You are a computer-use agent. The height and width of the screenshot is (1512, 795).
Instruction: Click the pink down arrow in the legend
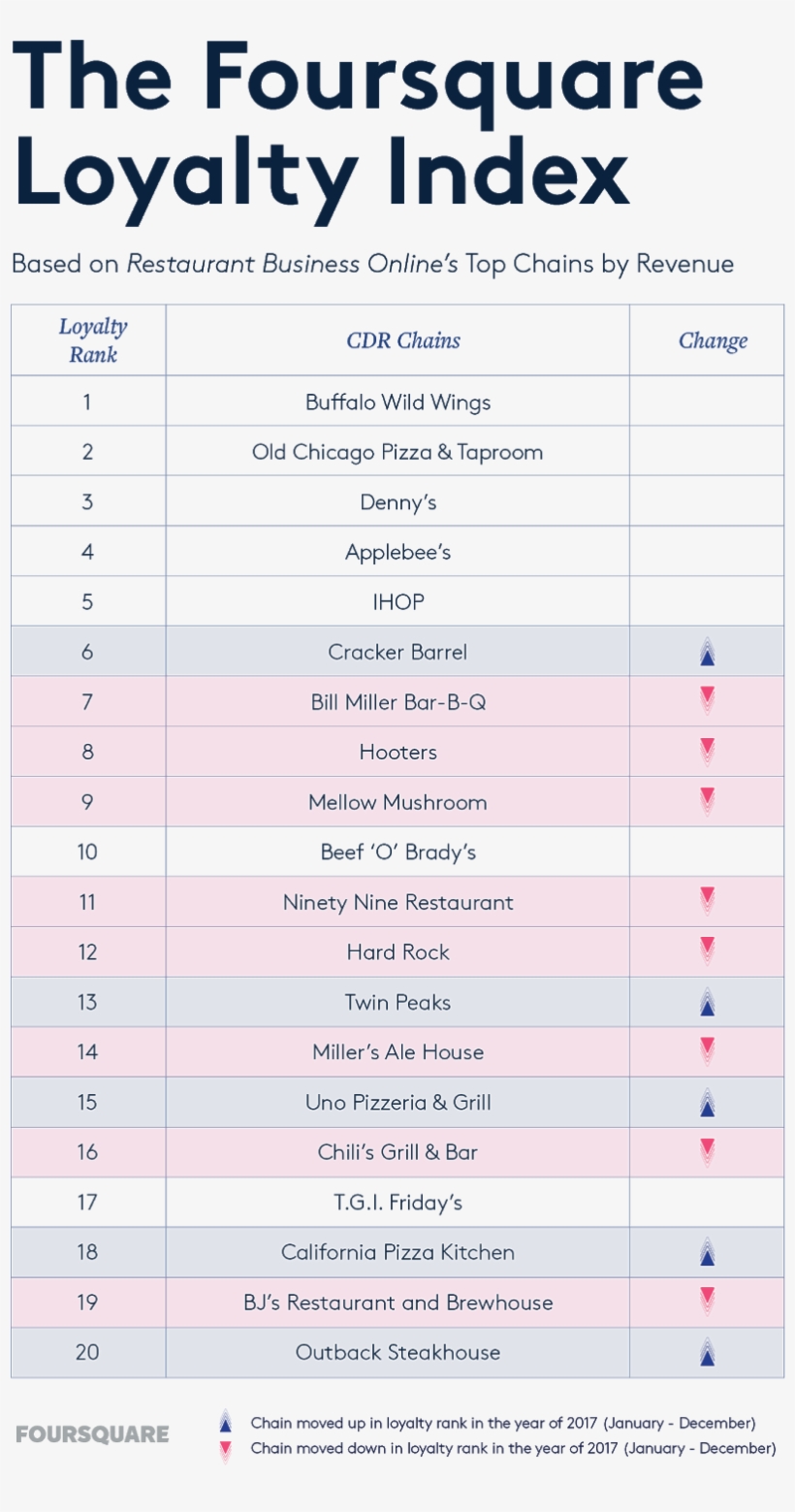point(226,1449)
